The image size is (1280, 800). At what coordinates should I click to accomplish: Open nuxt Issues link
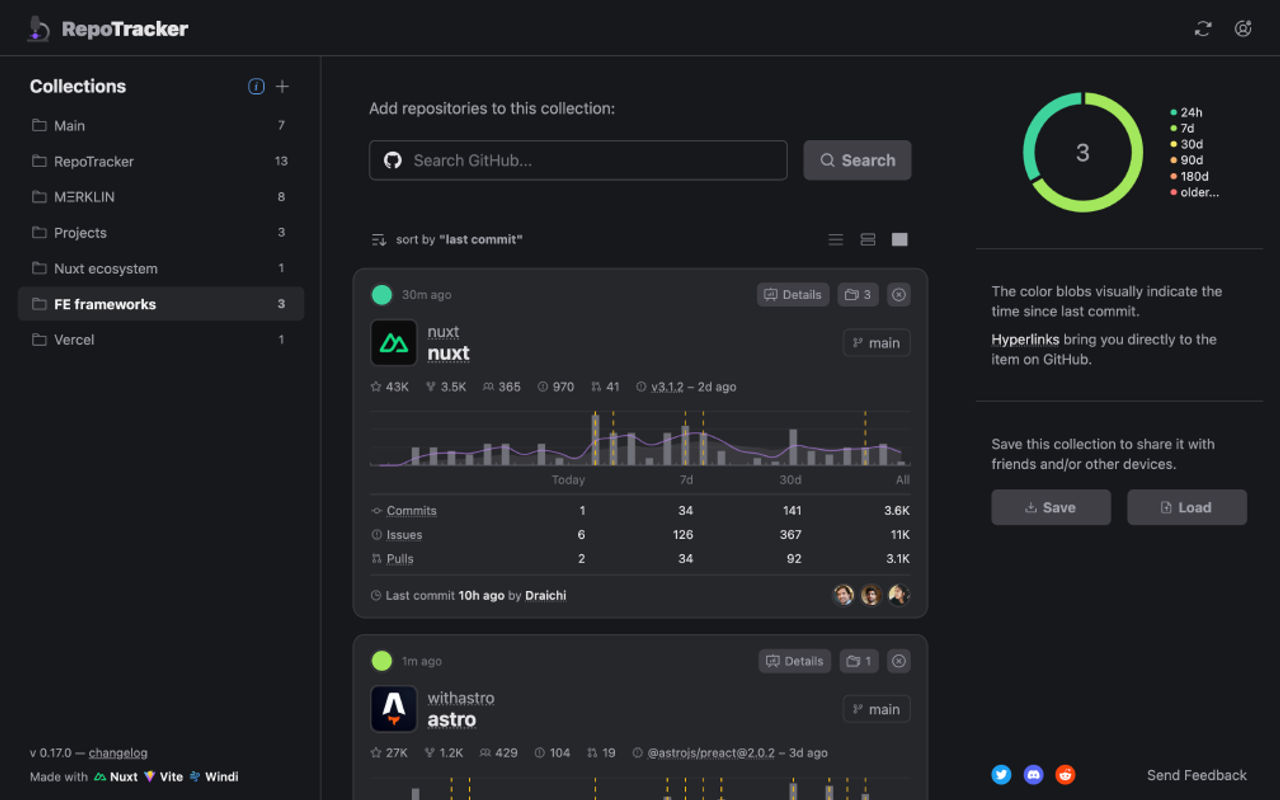404,535
